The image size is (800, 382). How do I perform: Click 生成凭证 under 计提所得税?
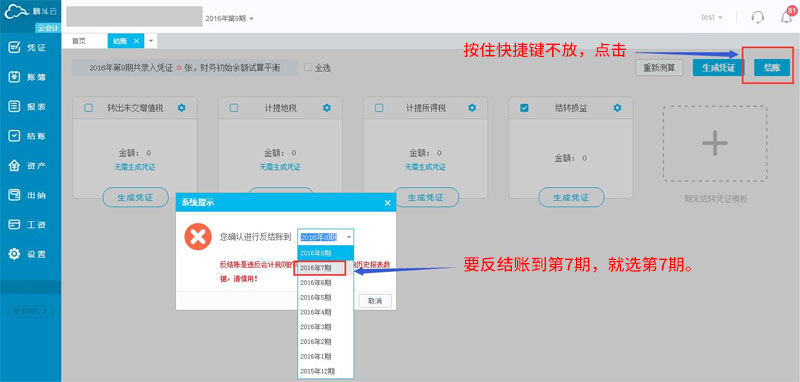click(427, 197)
